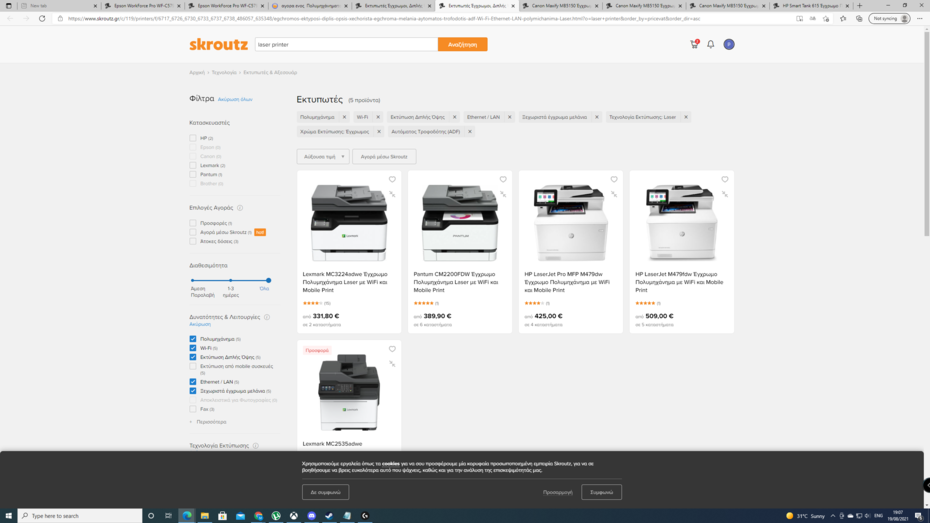Click compare icon on Lexmark MC2535adwe card
930x523 pixels.
point(392,364)
